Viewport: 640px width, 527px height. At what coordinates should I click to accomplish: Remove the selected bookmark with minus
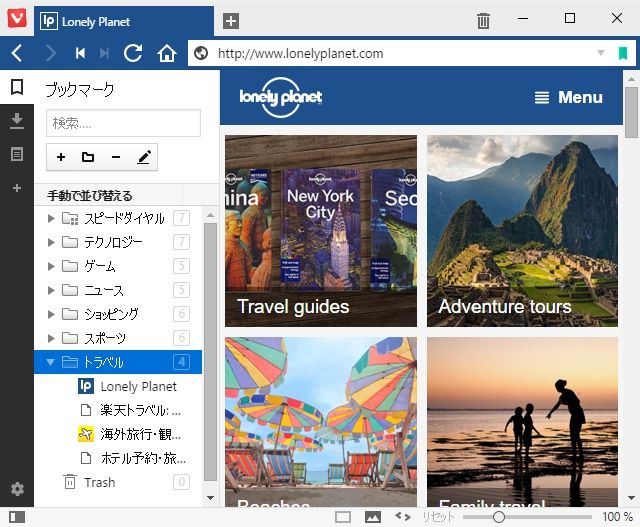tap(116, 157)
